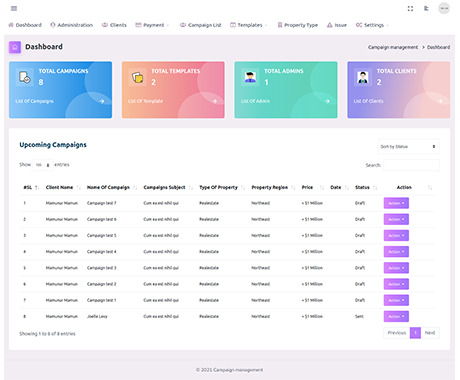Open the Property Type menu item

(x=298, y=25)
